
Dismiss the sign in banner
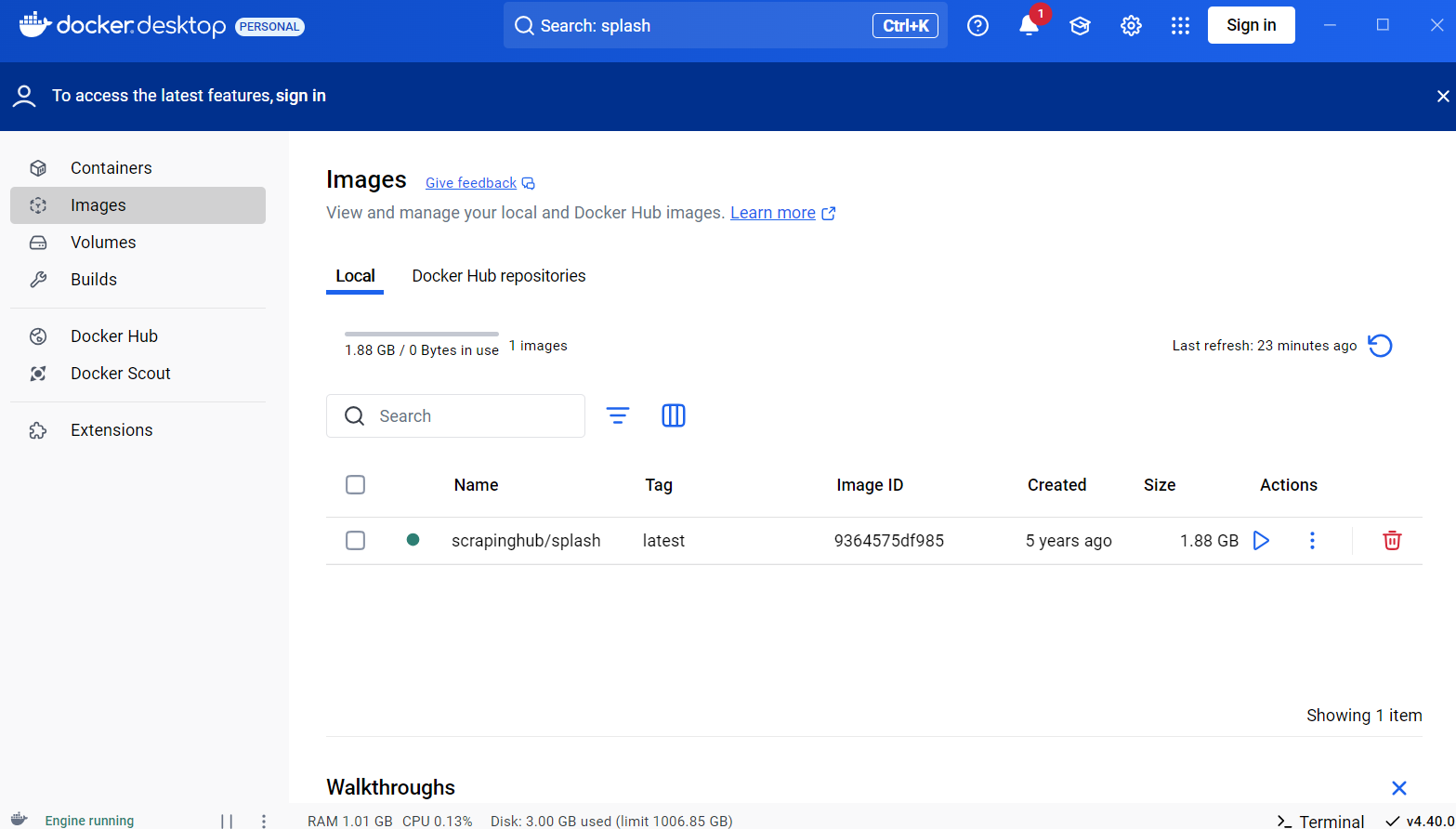click(1443, 97)
